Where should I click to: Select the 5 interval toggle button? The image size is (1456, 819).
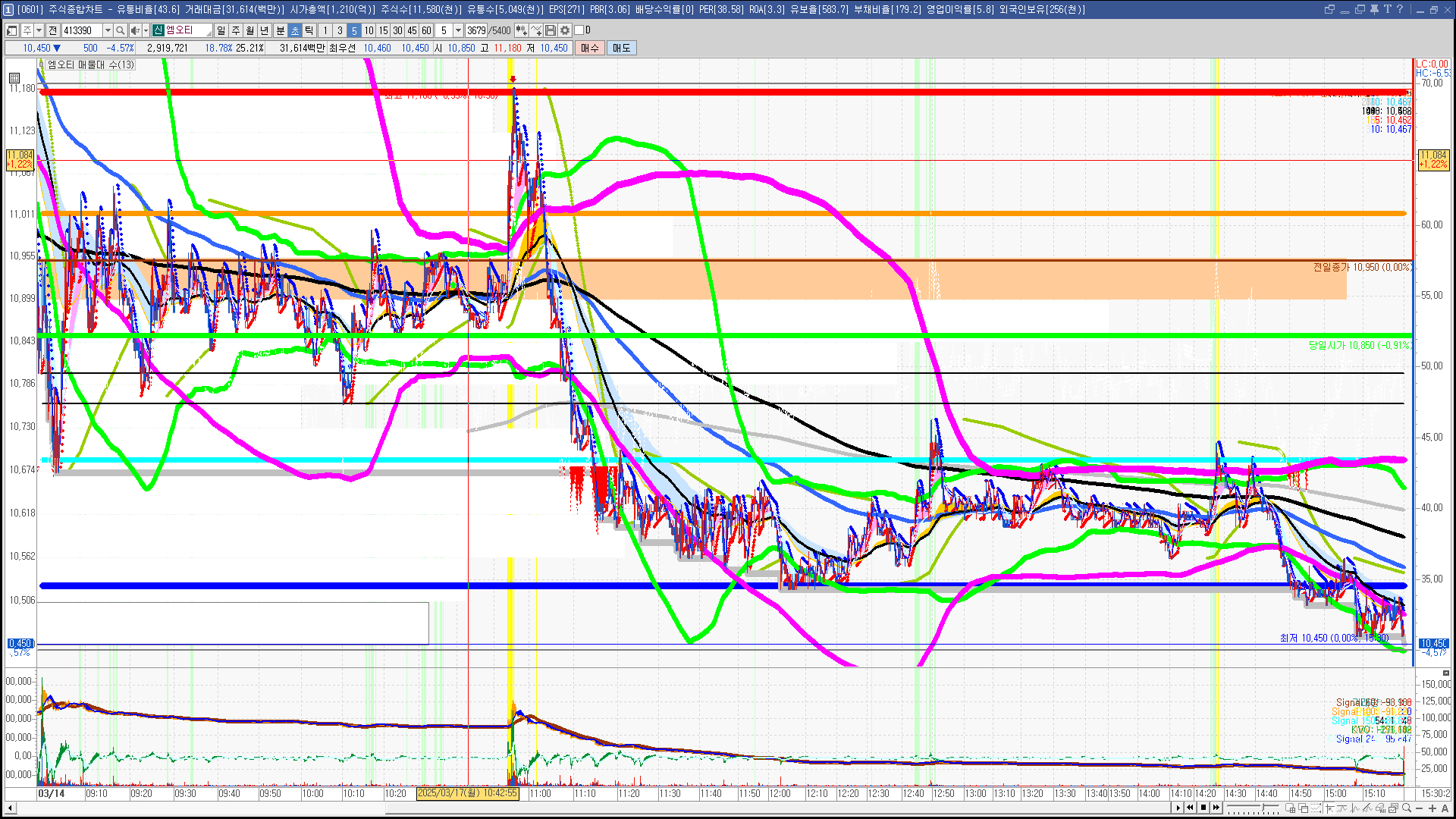pos(354,30)
